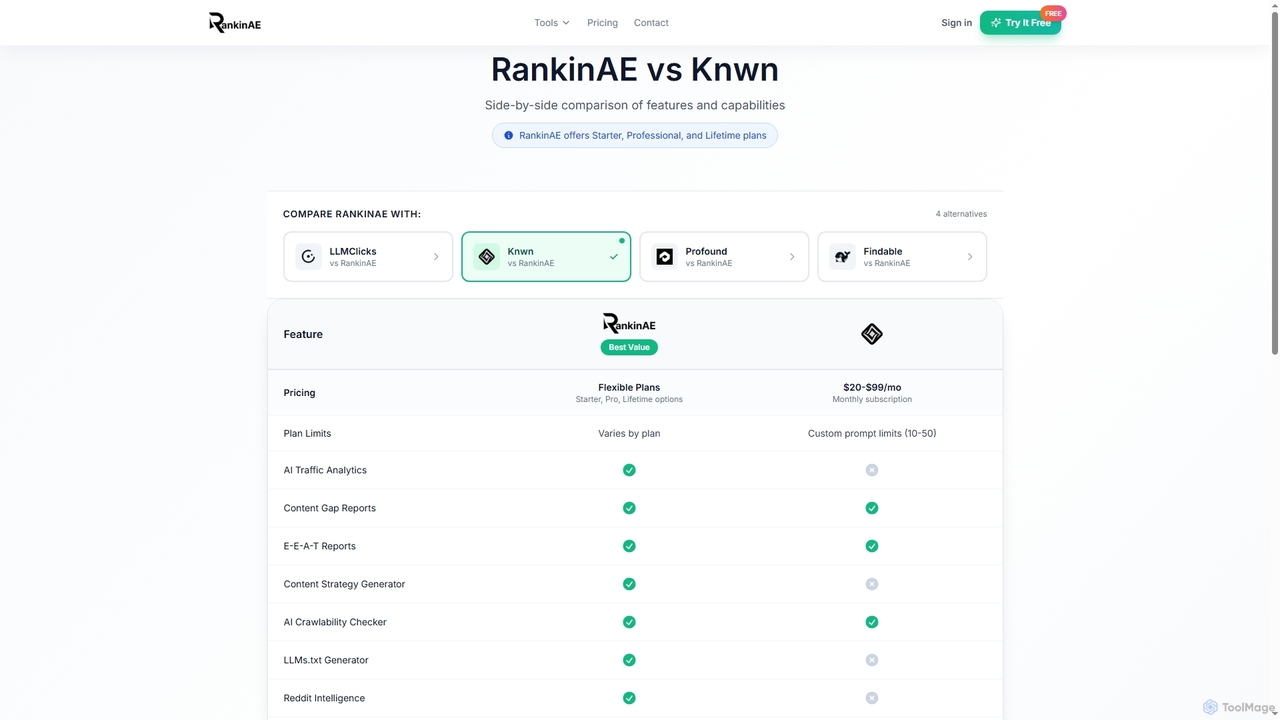The image size is (1280, 720).
Task: Click the Best Value badge
Action: tap(629, 347)
